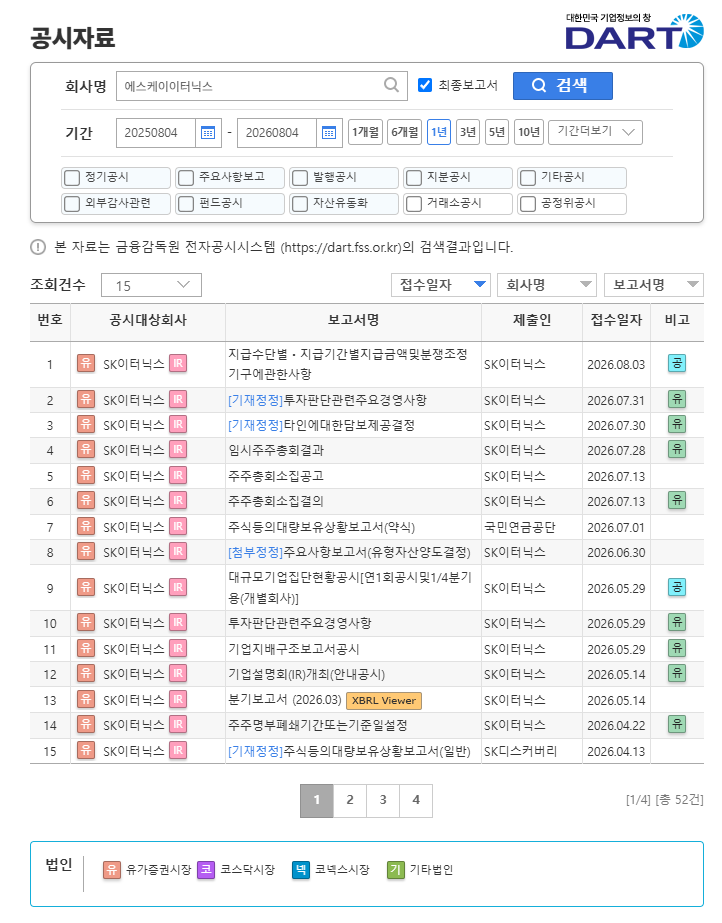Check the 거래소공시 filter
This screenshot has height=923, width=722.
click(414, 204)
